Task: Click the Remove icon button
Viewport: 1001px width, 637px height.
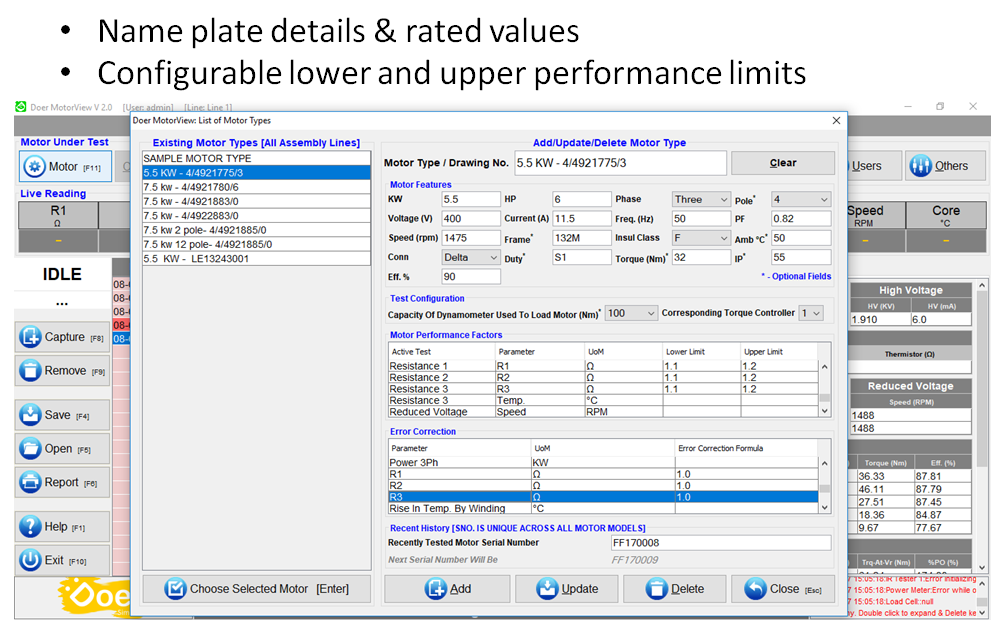Action: point(30,371)
